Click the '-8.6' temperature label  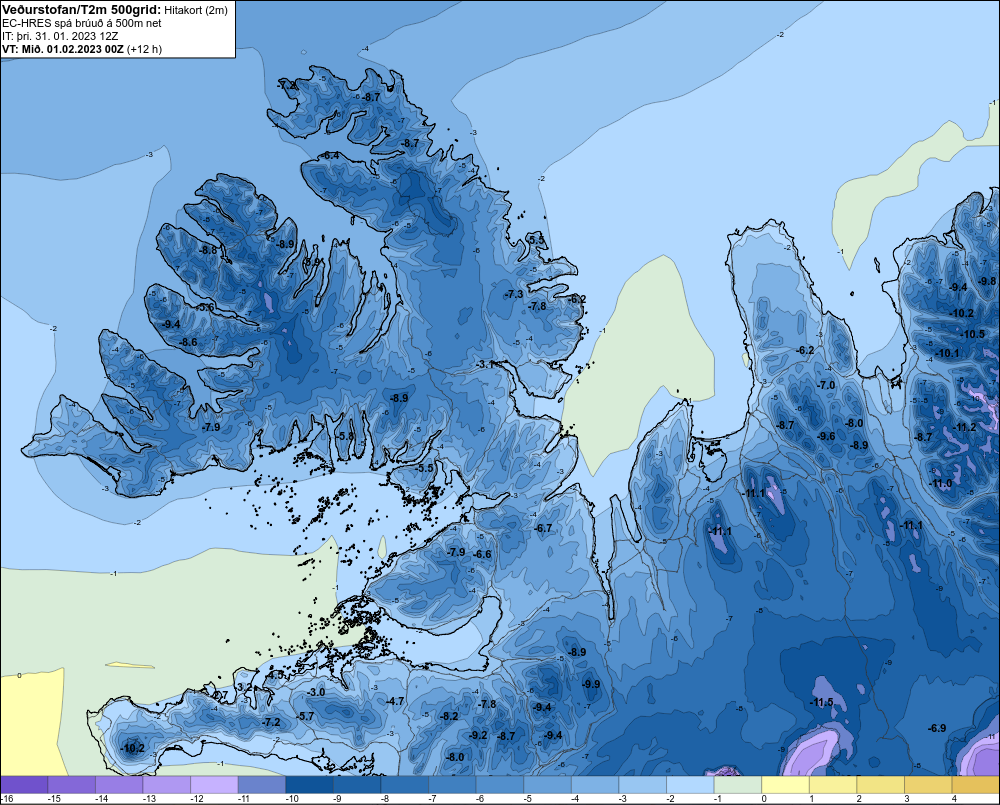click(x=188, y=342)
